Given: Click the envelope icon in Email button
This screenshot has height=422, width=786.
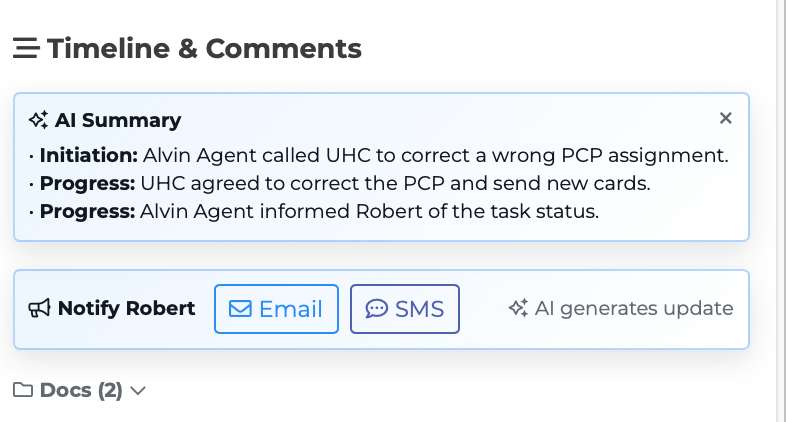Looking at the screenshot, I should (240, 309).
